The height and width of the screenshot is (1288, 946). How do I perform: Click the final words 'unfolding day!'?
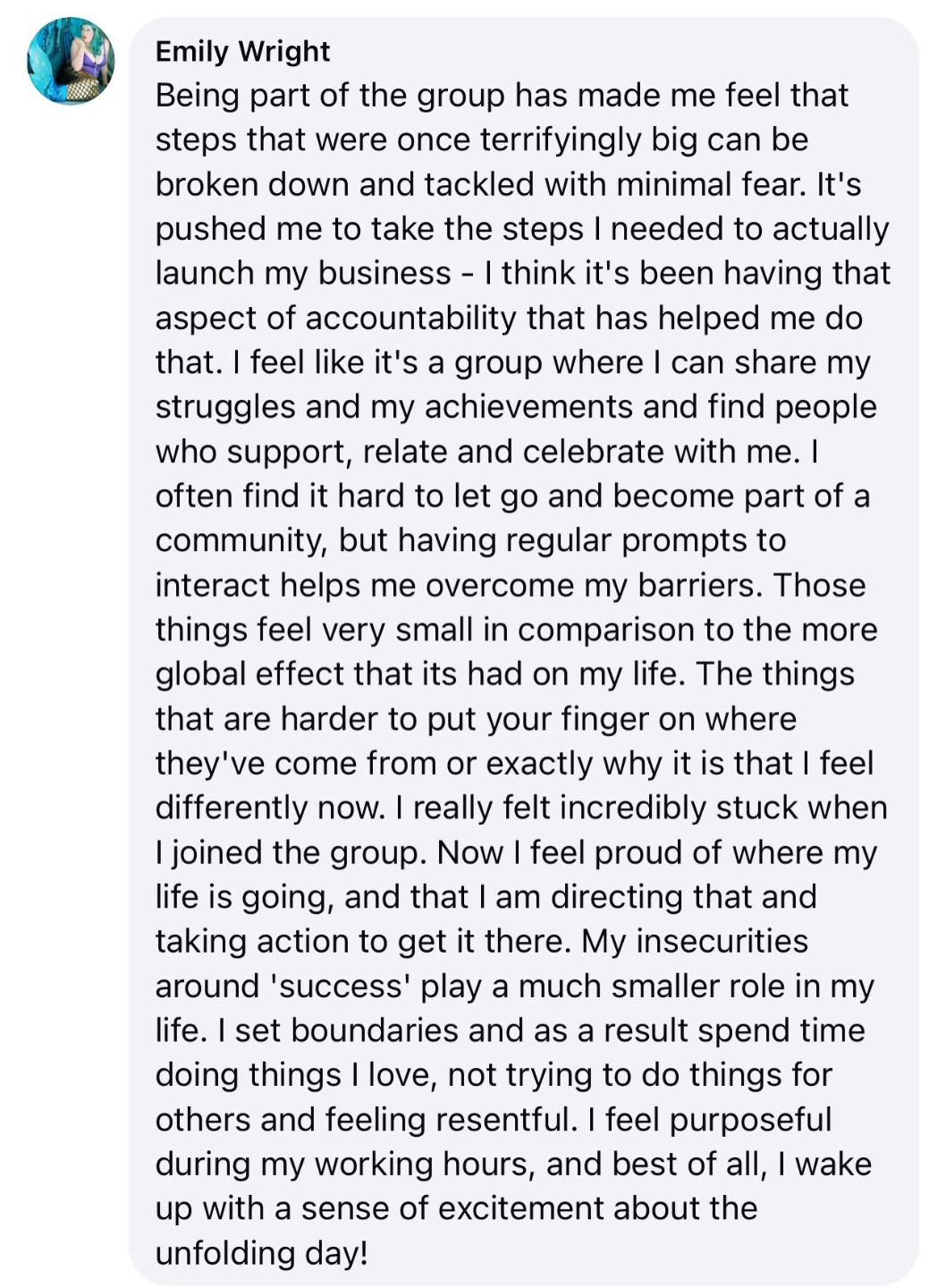262,1253
